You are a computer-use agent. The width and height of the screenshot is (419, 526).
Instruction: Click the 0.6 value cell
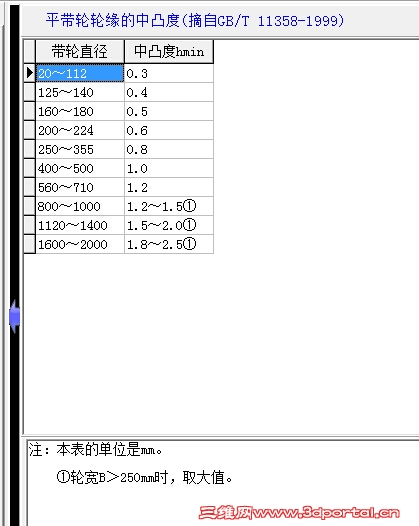click(169, 130)
